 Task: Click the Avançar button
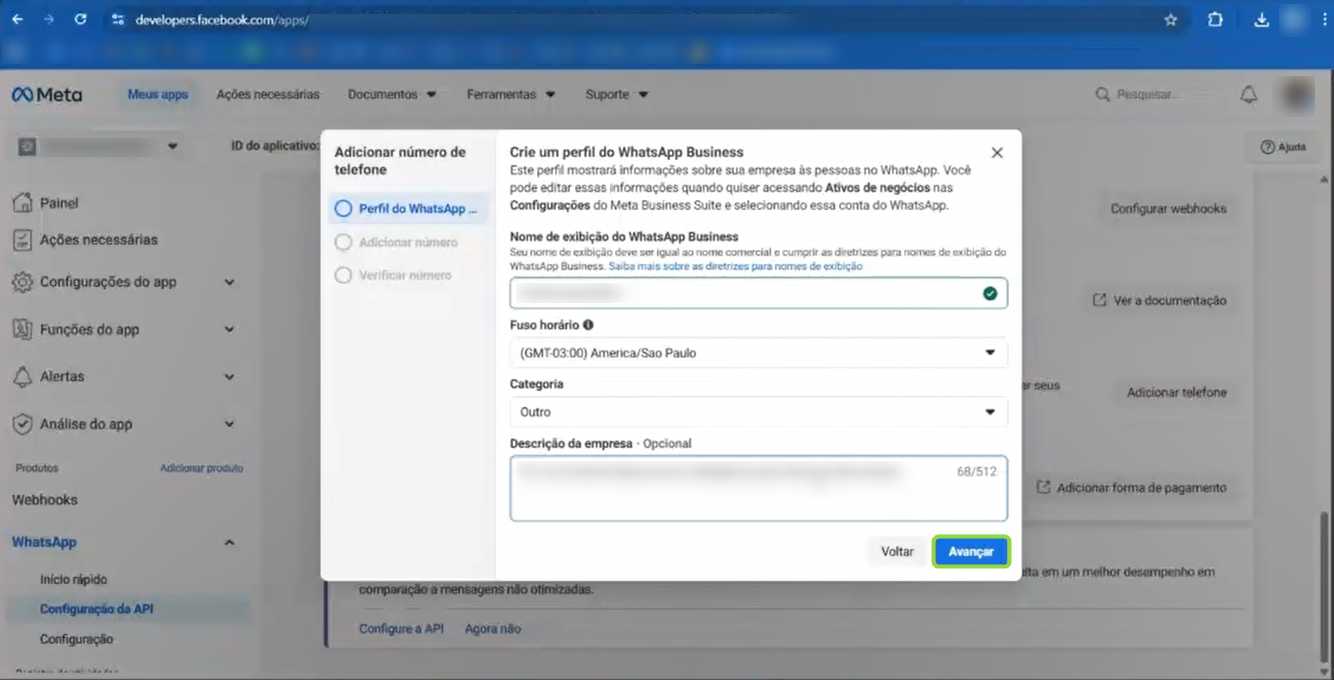coord(970,552)
